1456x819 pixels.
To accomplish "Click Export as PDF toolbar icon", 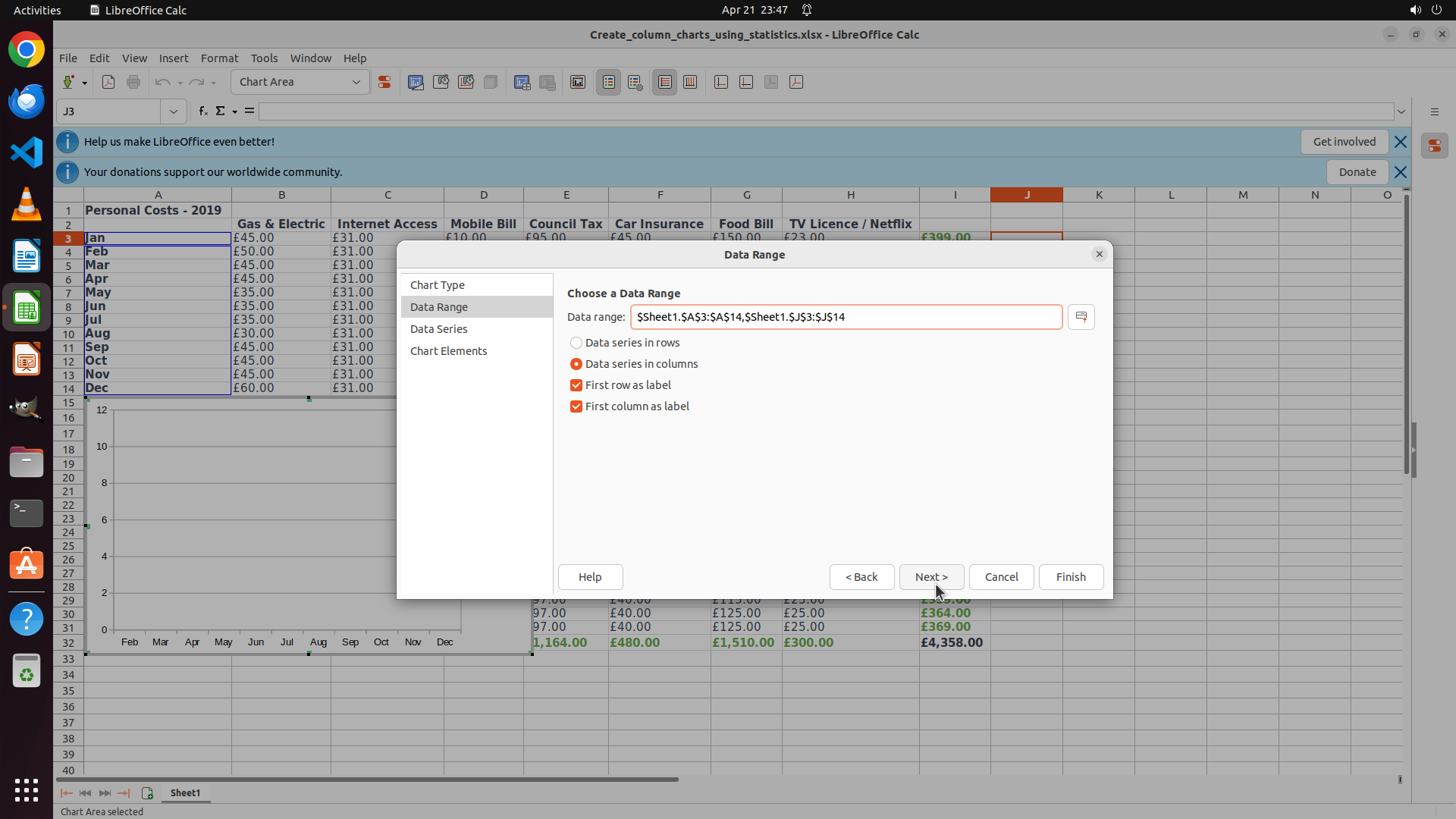I will tap(108, 82).
